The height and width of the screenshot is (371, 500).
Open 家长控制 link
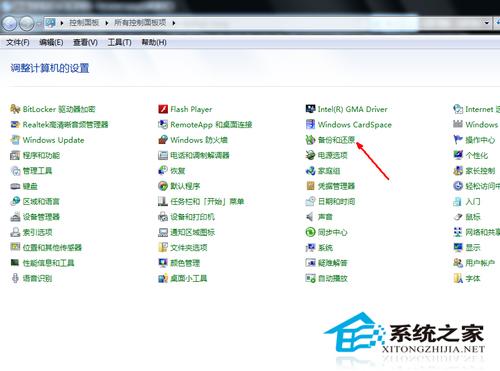(480, 171)
